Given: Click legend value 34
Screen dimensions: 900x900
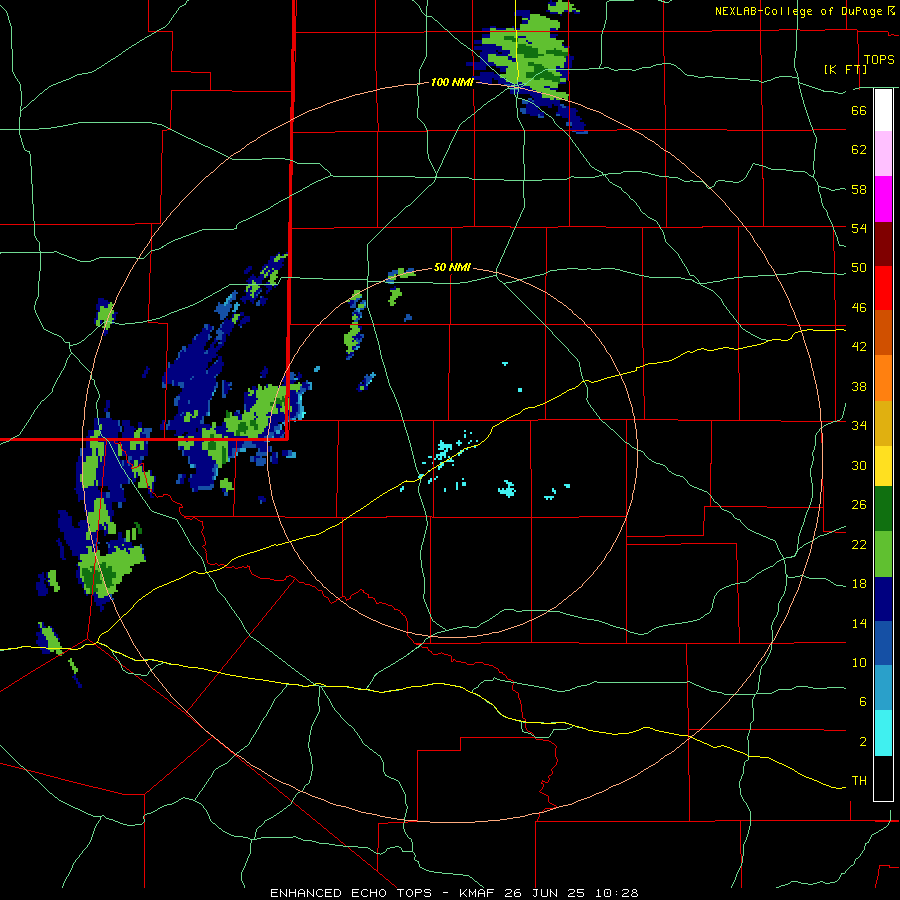Looking at the screenshot, I should tap(859, 426).
